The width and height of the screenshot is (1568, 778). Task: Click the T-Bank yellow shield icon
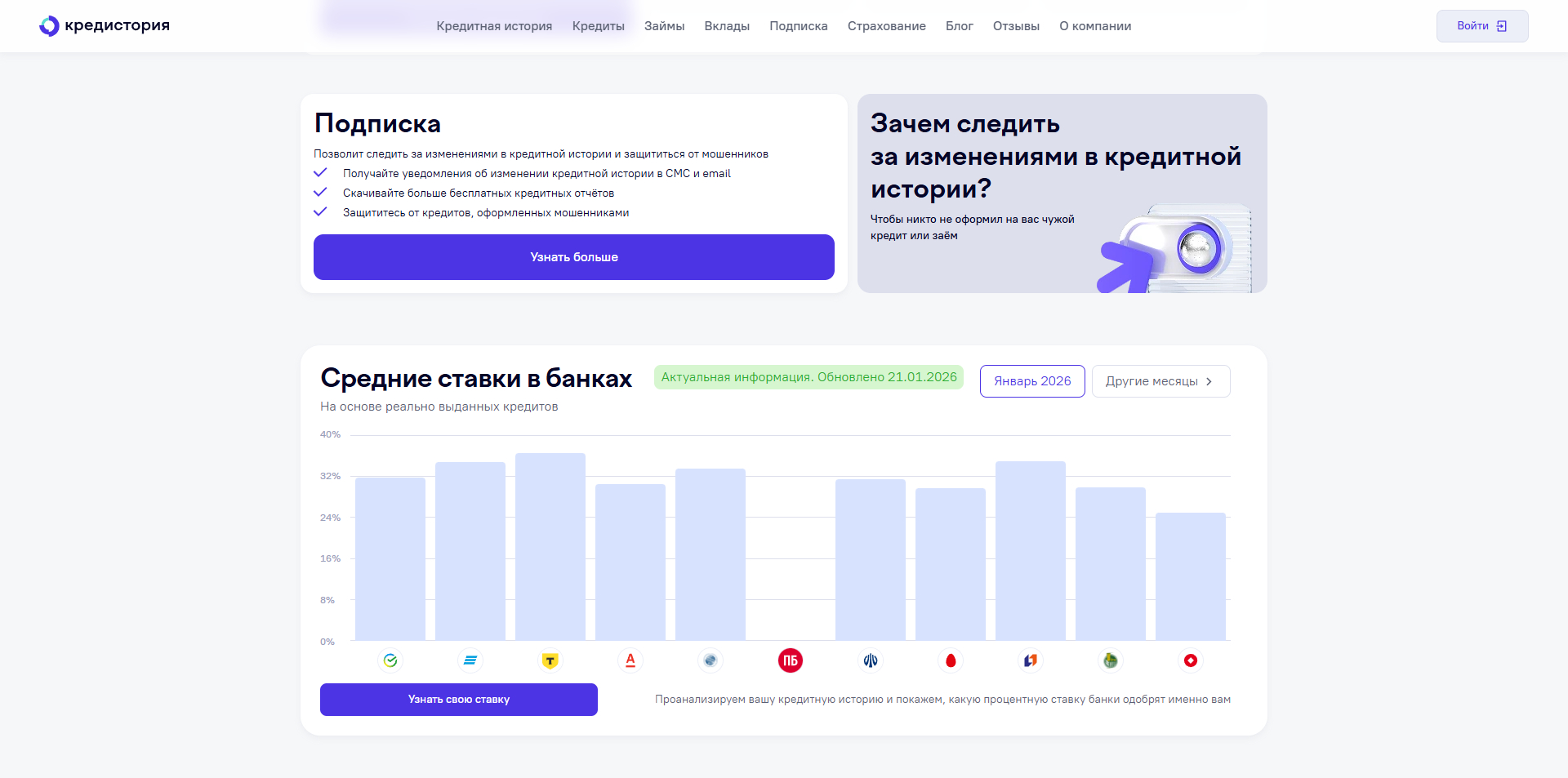click(x=550, y=661)
